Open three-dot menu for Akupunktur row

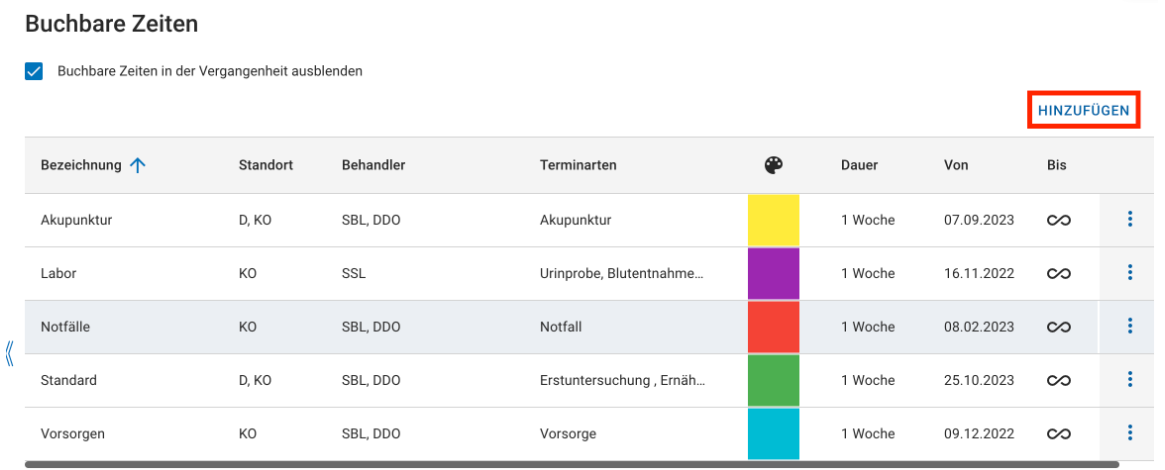pyautogui.click(x=1129, y=219)
